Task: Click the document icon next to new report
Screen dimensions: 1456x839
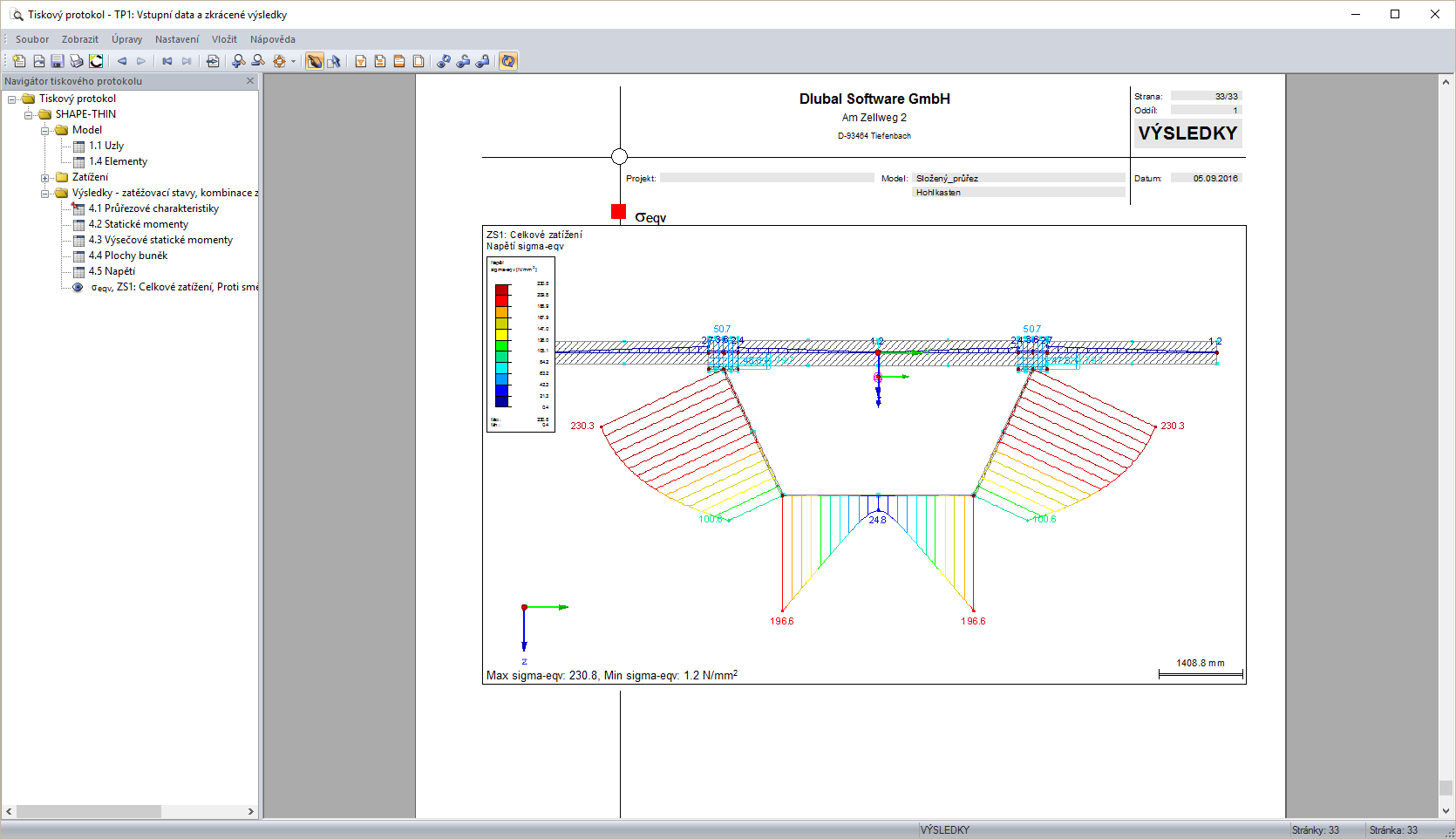Action: click(38, 61)
